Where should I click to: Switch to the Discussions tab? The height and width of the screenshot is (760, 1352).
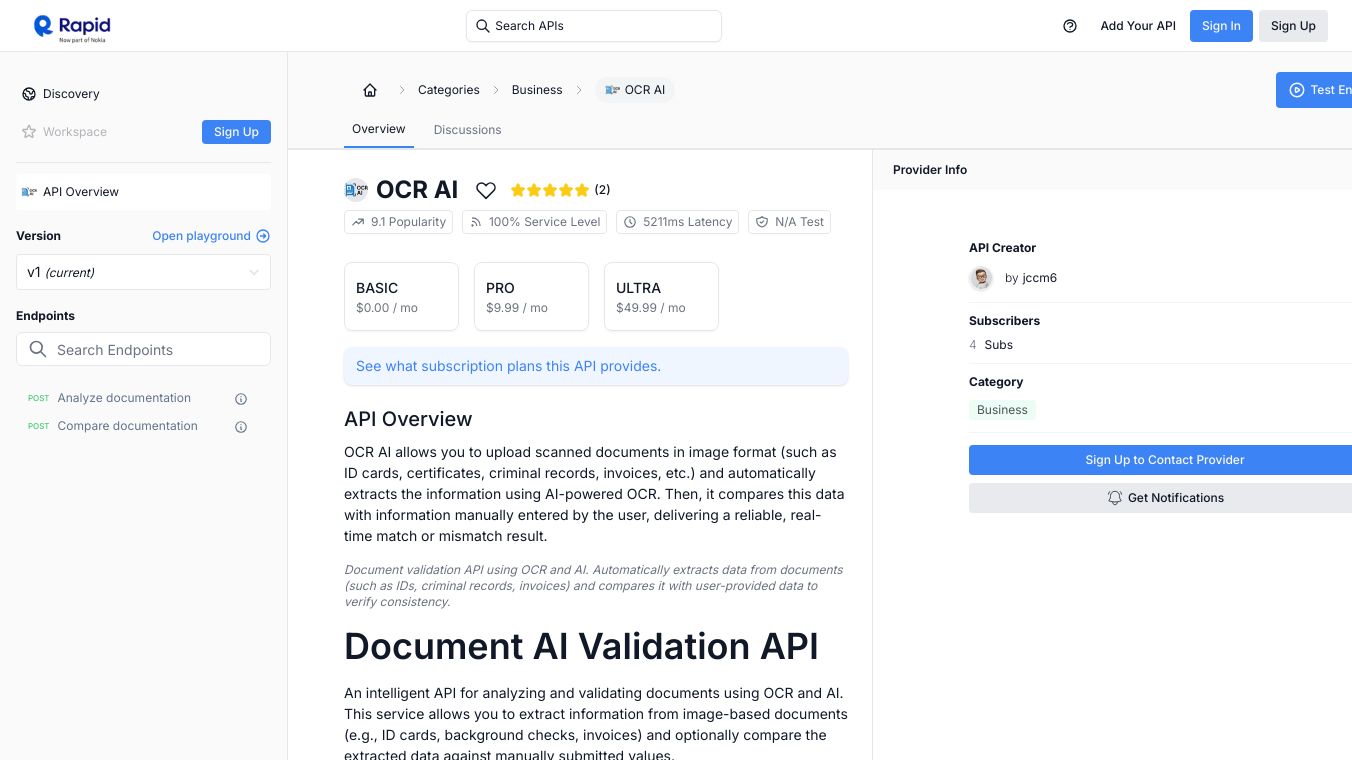coord(467,130)
